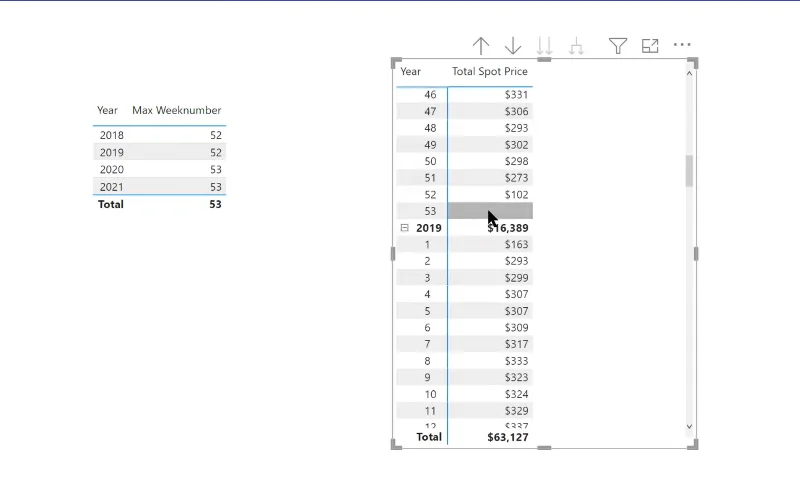Click the Year header of left table
This screenshot has width=800, height=500.
pyautogui.click(x=107, y=110)
